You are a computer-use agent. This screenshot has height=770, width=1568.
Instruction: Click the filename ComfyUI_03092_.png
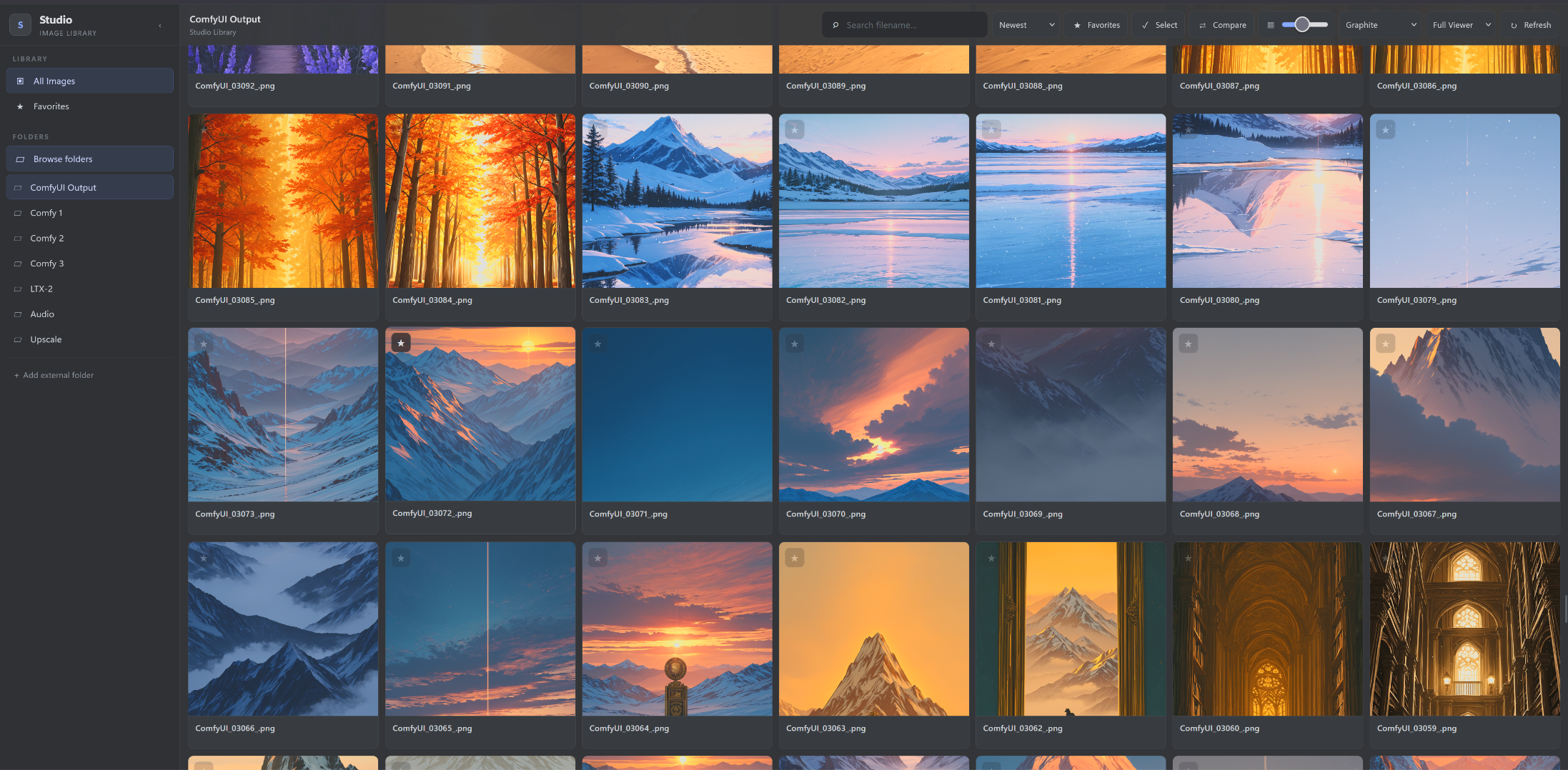point(235,86)
